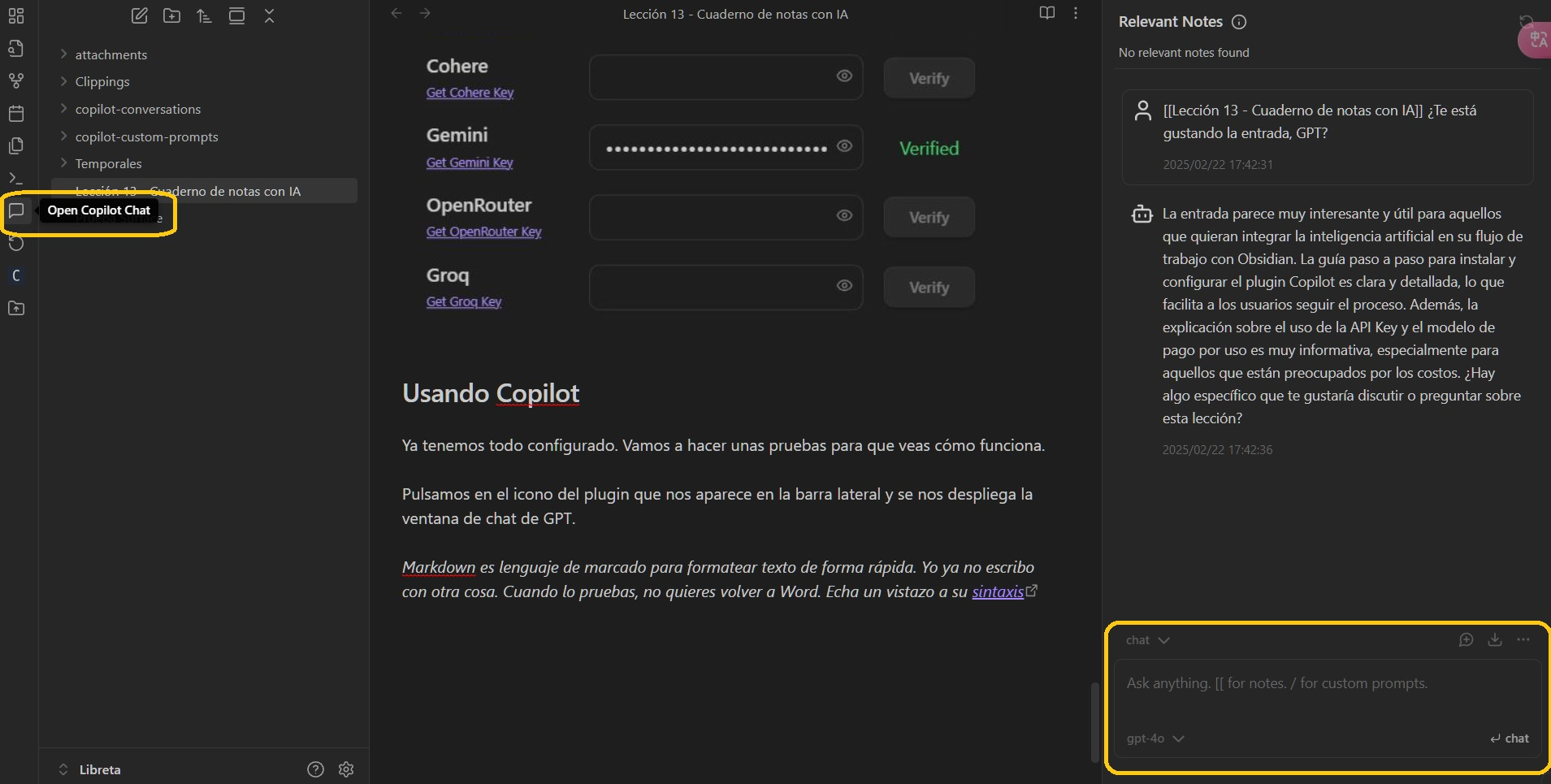
Task: Select the Lección 13 note in file tree
Action: [x=204, y=191]
